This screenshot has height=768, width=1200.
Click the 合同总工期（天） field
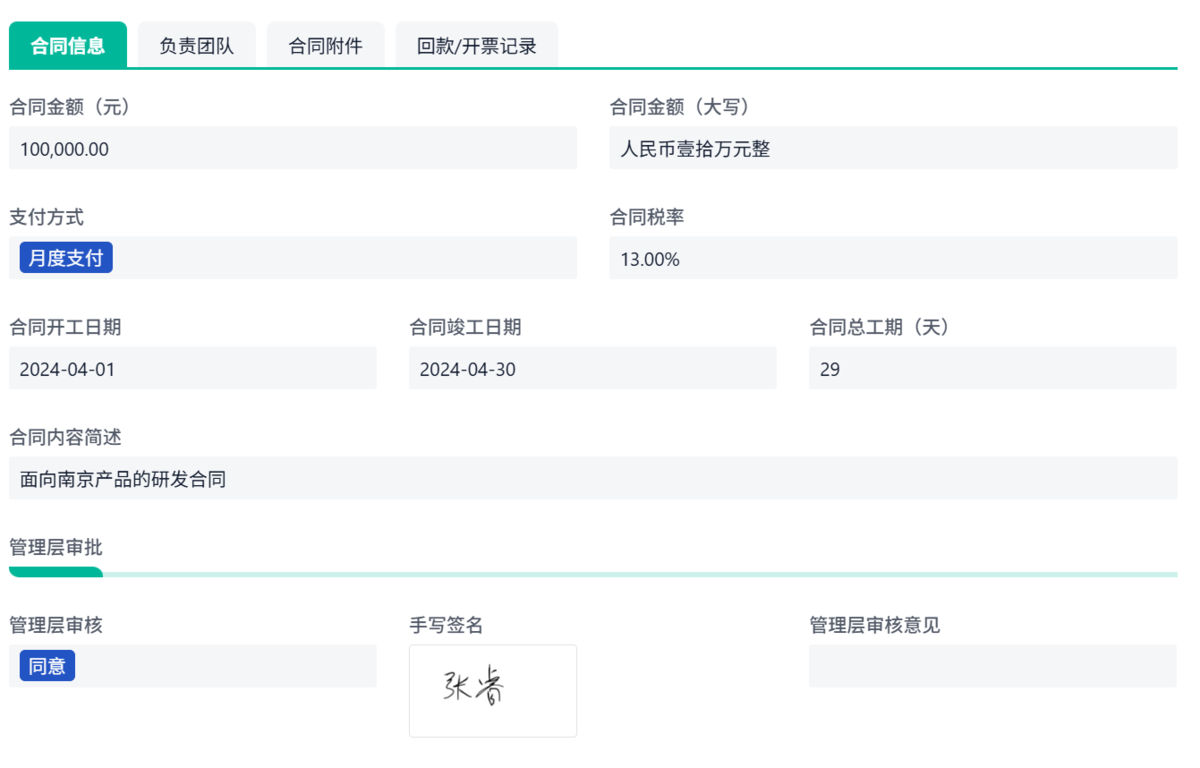pos(993,369)
